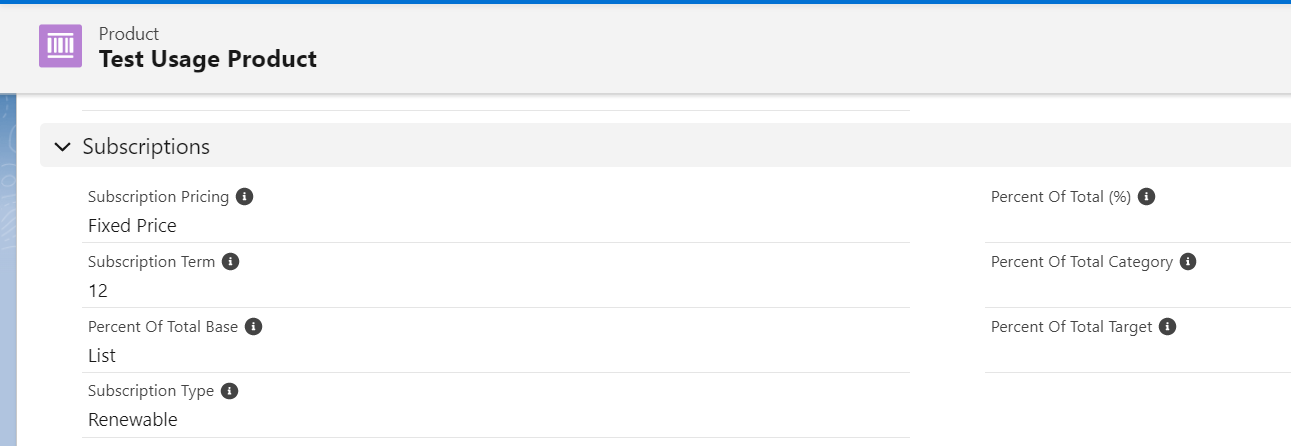Click the Renewable subscription type value

tap(133, 420)
